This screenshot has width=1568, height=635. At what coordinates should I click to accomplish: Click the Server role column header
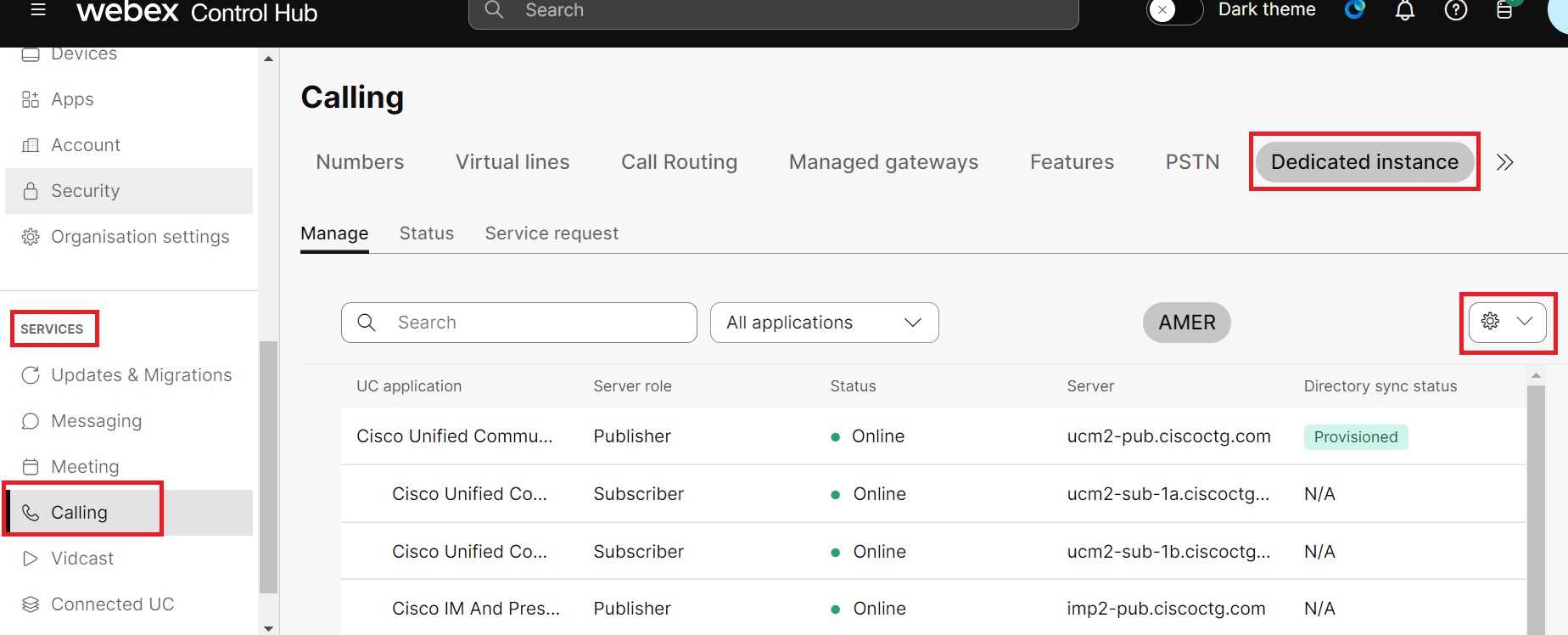pos(632,386)
